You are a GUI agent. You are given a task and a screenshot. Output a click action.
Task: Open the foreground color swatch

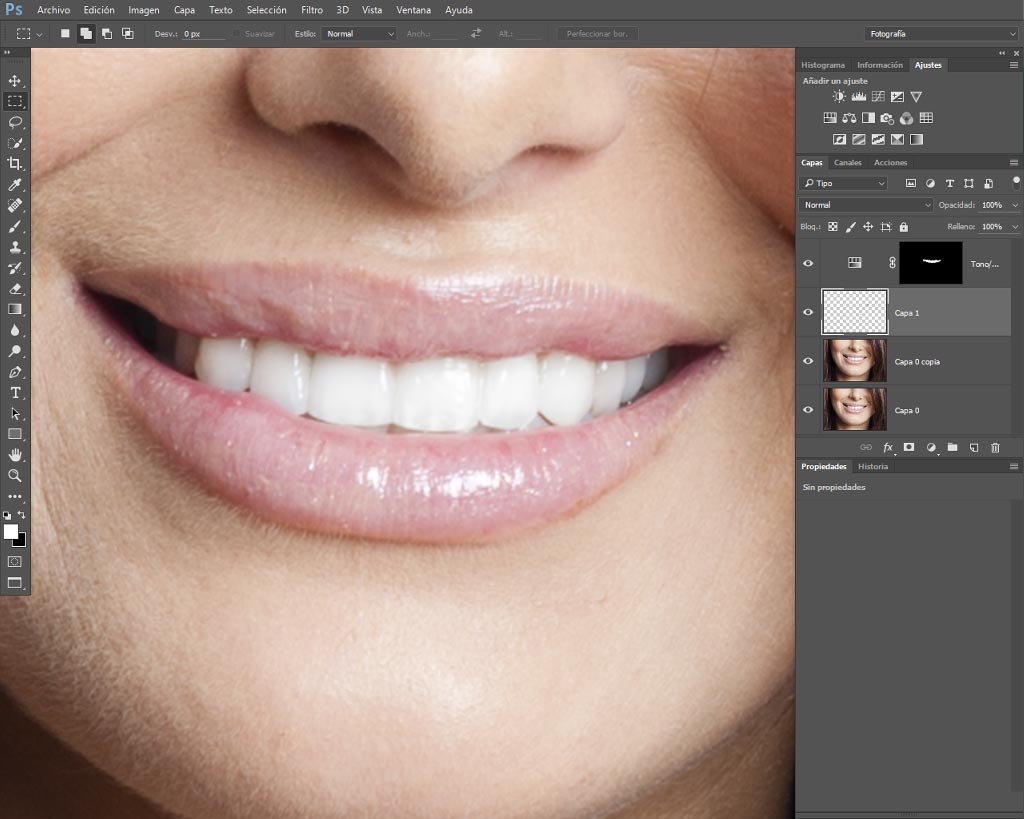tap(10, 532)
